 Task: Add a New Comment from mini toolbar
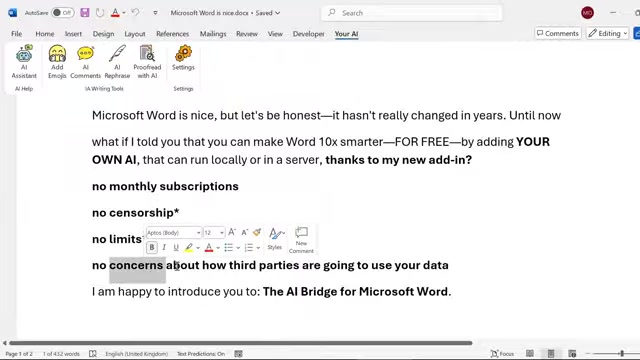point(301,240)
